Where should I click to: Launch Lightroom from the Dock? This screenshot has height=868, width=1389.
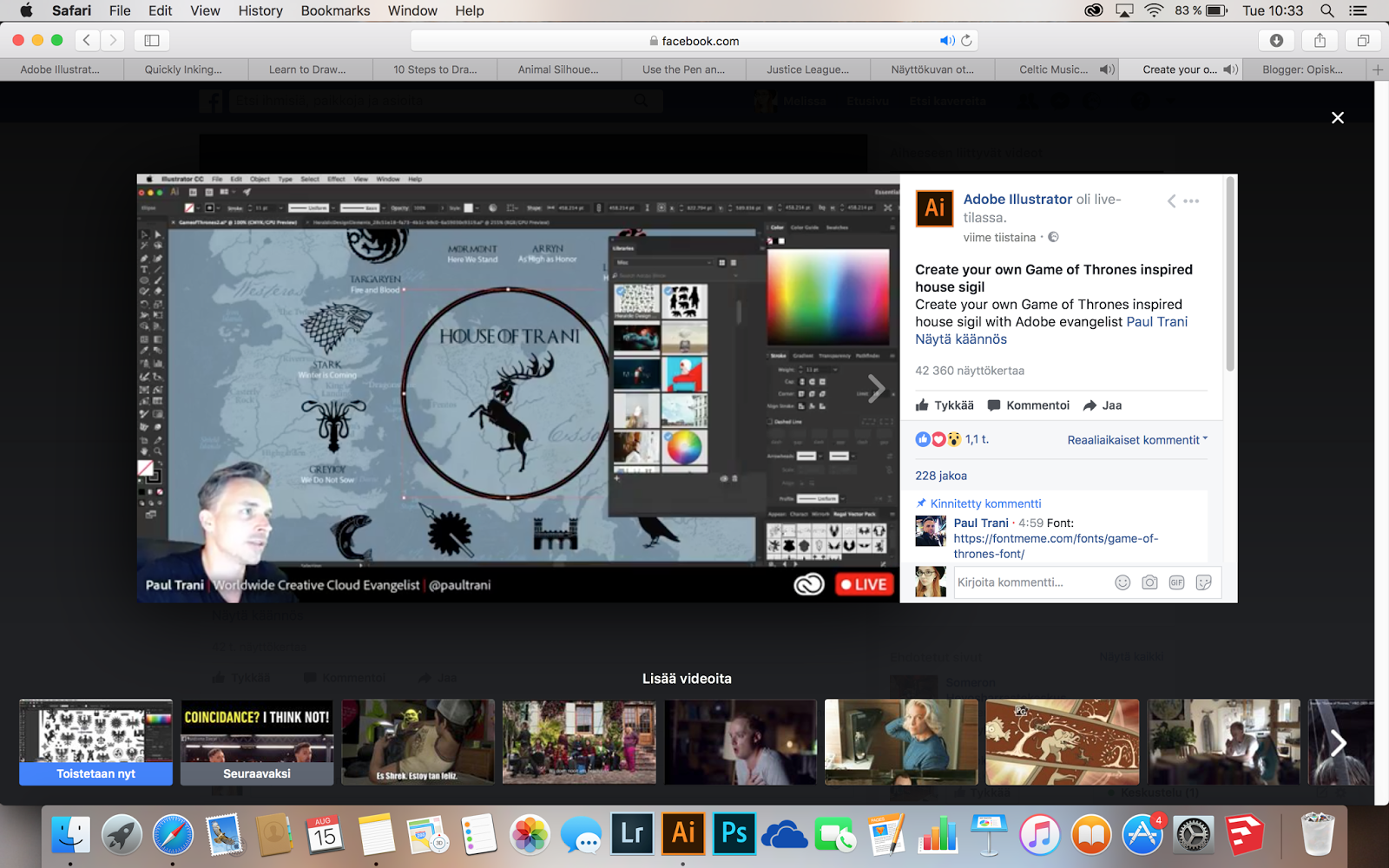pos(632,835)
